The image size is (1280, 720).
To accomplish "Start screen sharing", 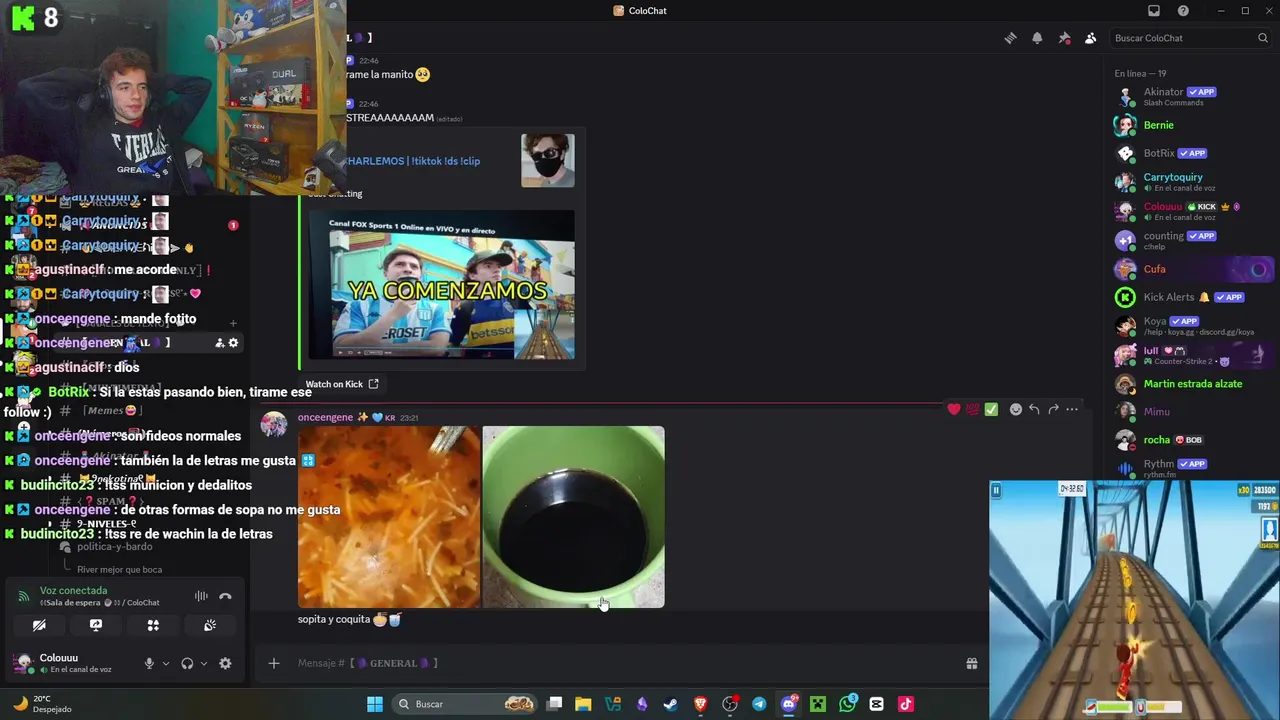I will point(96,625).
